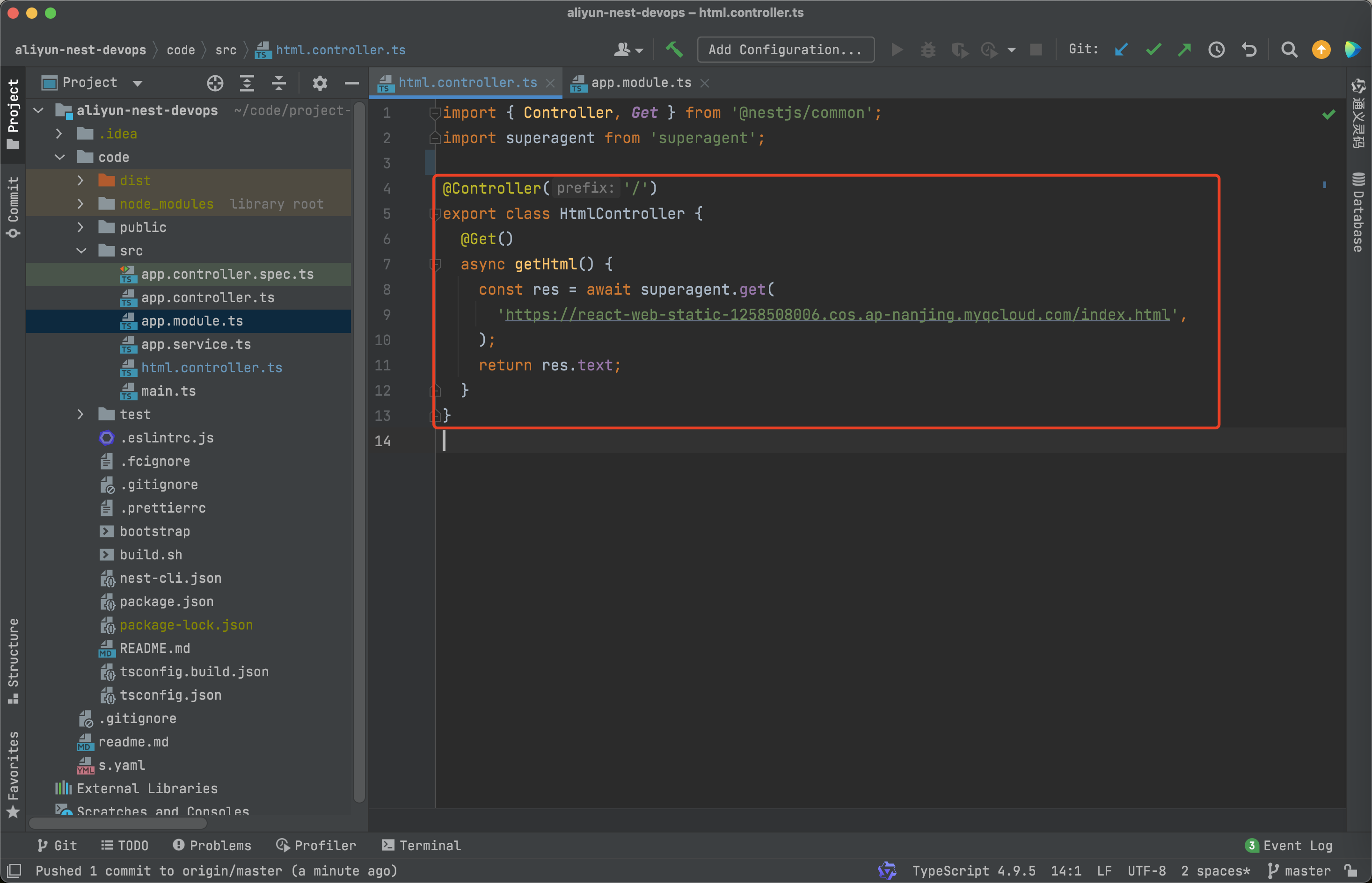The image size is (1372, 883).
Task: Open the Structure side panel
Action: point(13,660)
